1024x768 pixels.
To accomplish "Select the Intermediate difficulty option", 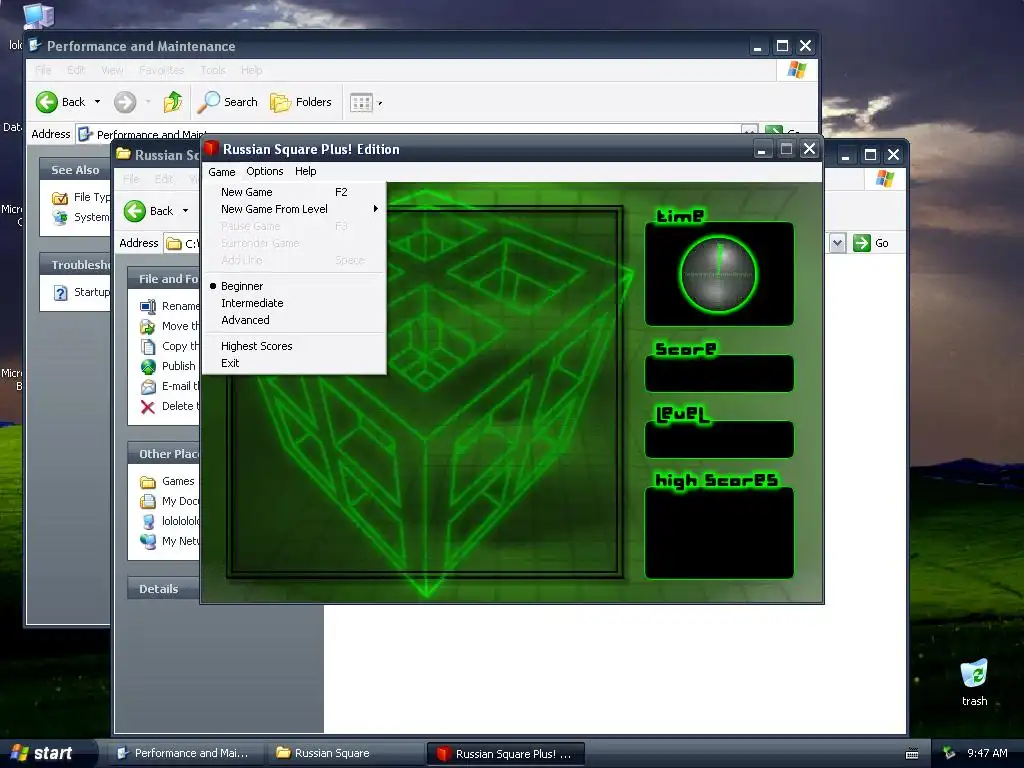I will 295,303.
